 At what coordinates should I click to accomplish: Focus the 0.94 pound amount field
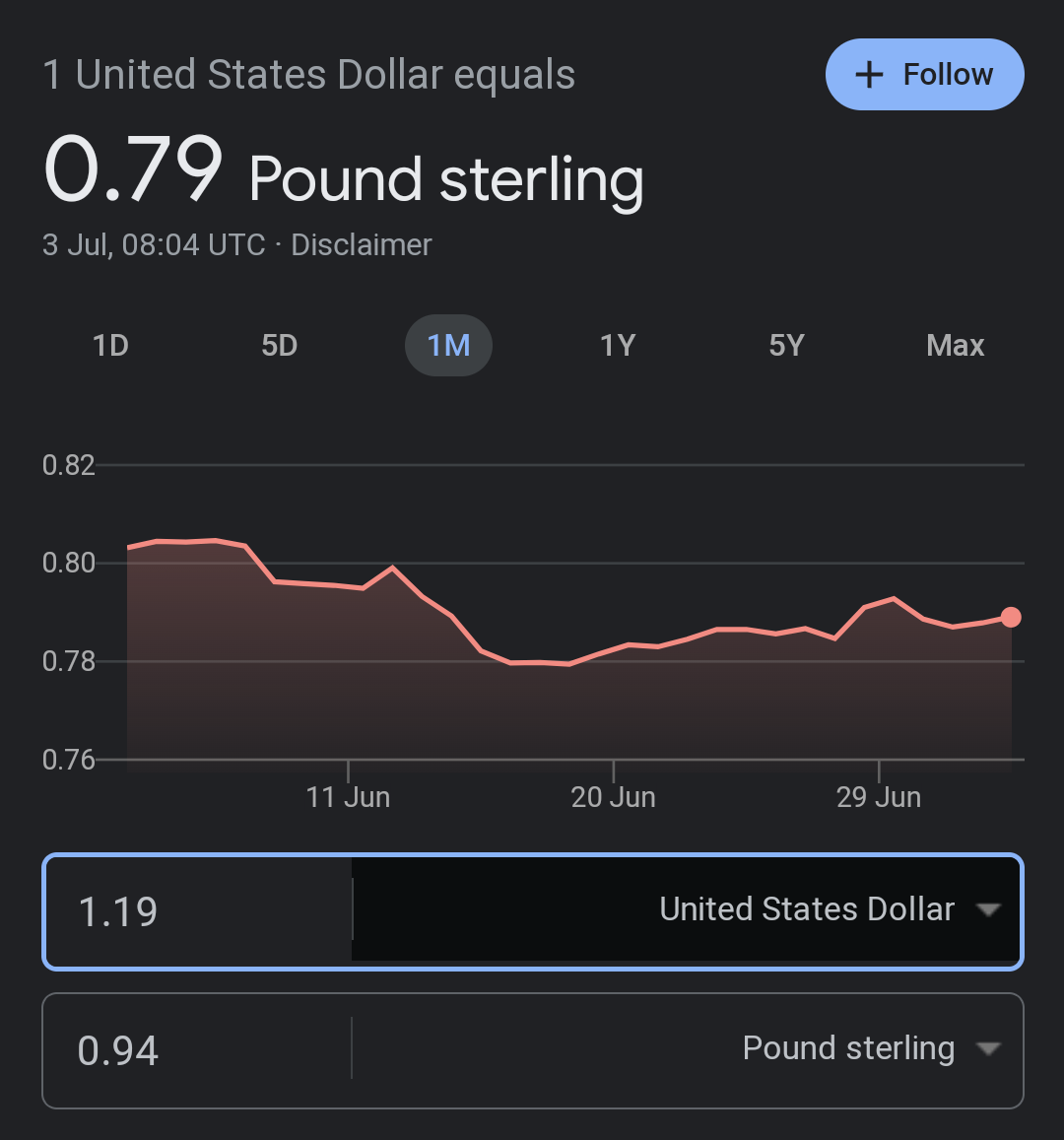pos(198,1050)
